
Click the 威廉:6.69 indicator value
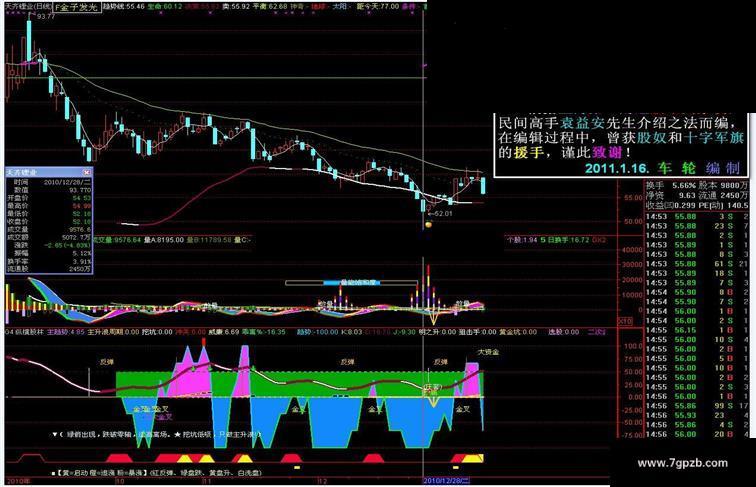pos(223,332)
